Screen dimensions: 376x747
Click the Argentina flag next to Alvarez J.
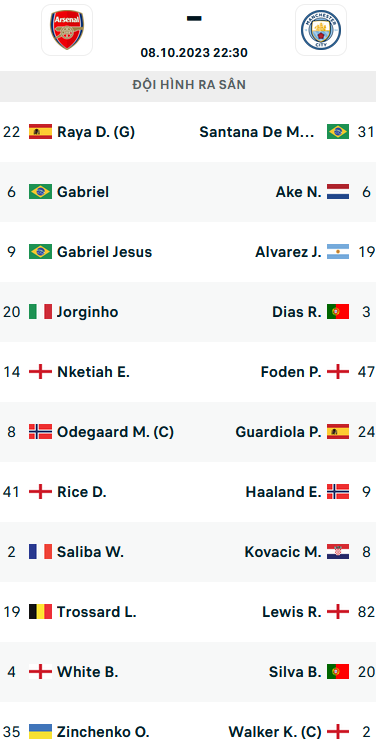338,252
